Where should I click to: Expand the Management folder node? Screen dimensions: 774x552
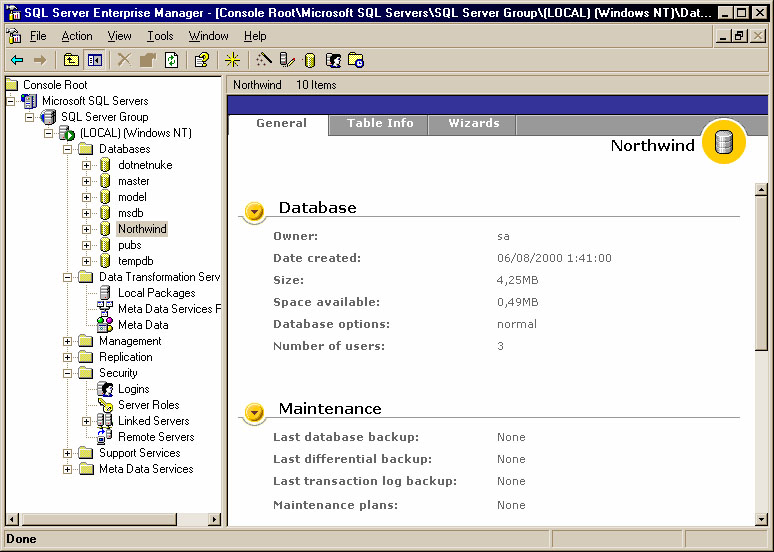coord(68,341)
